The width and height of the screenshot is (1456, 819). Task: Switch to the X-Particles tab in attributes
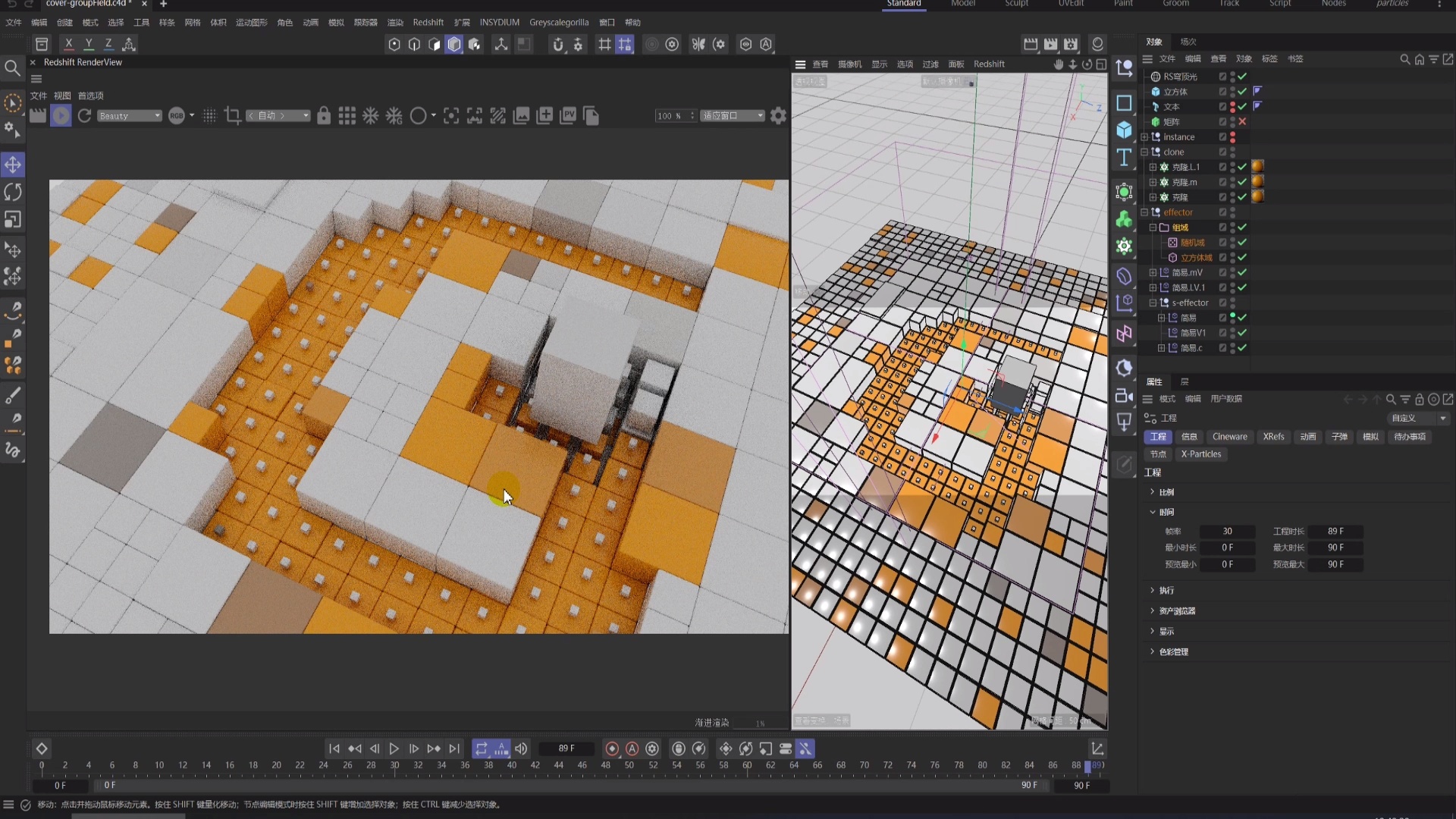pyautogui.click(x=1201, y=454)
